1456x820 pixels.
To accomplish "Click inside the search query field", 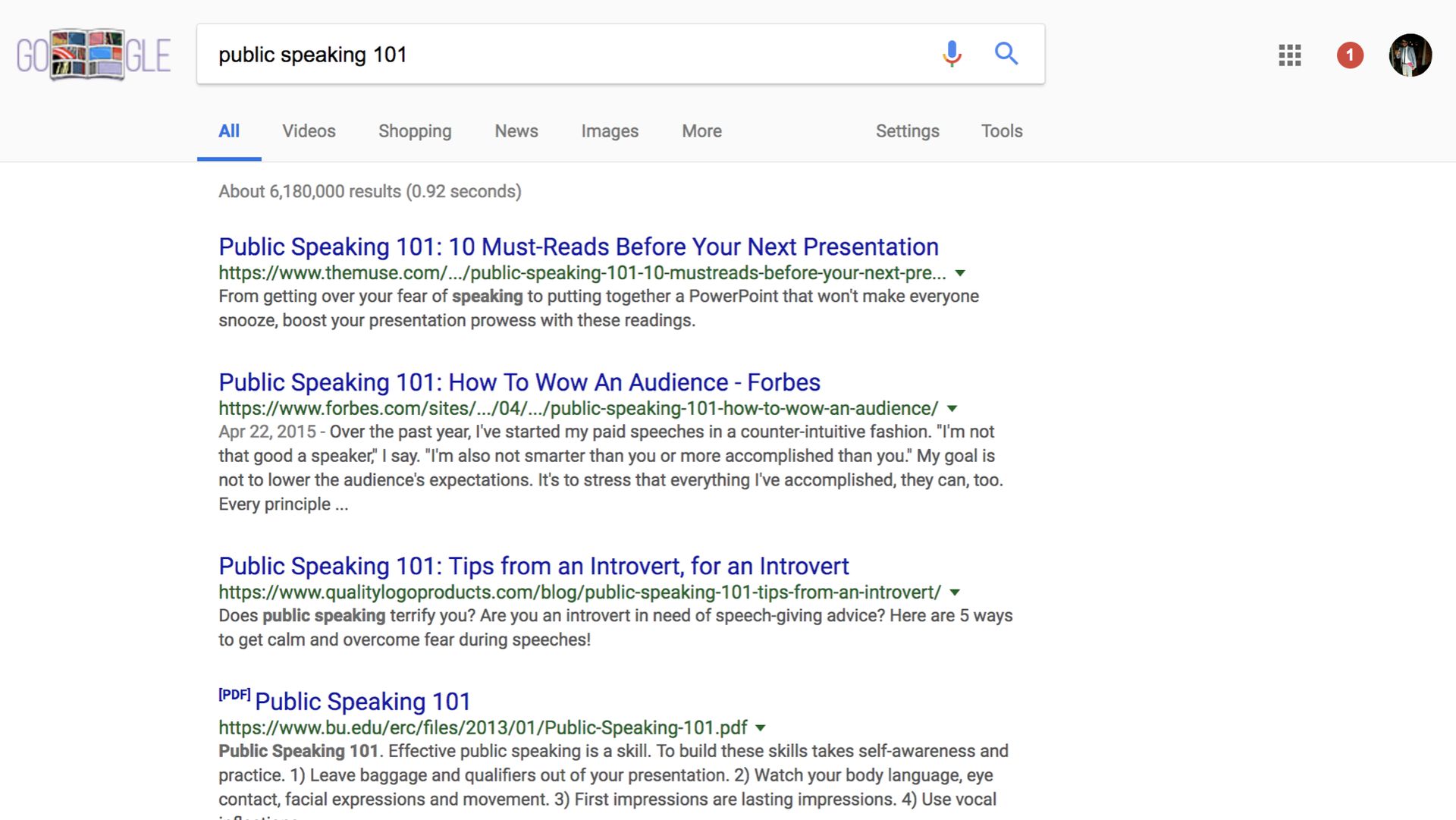I will click(531, 54).
